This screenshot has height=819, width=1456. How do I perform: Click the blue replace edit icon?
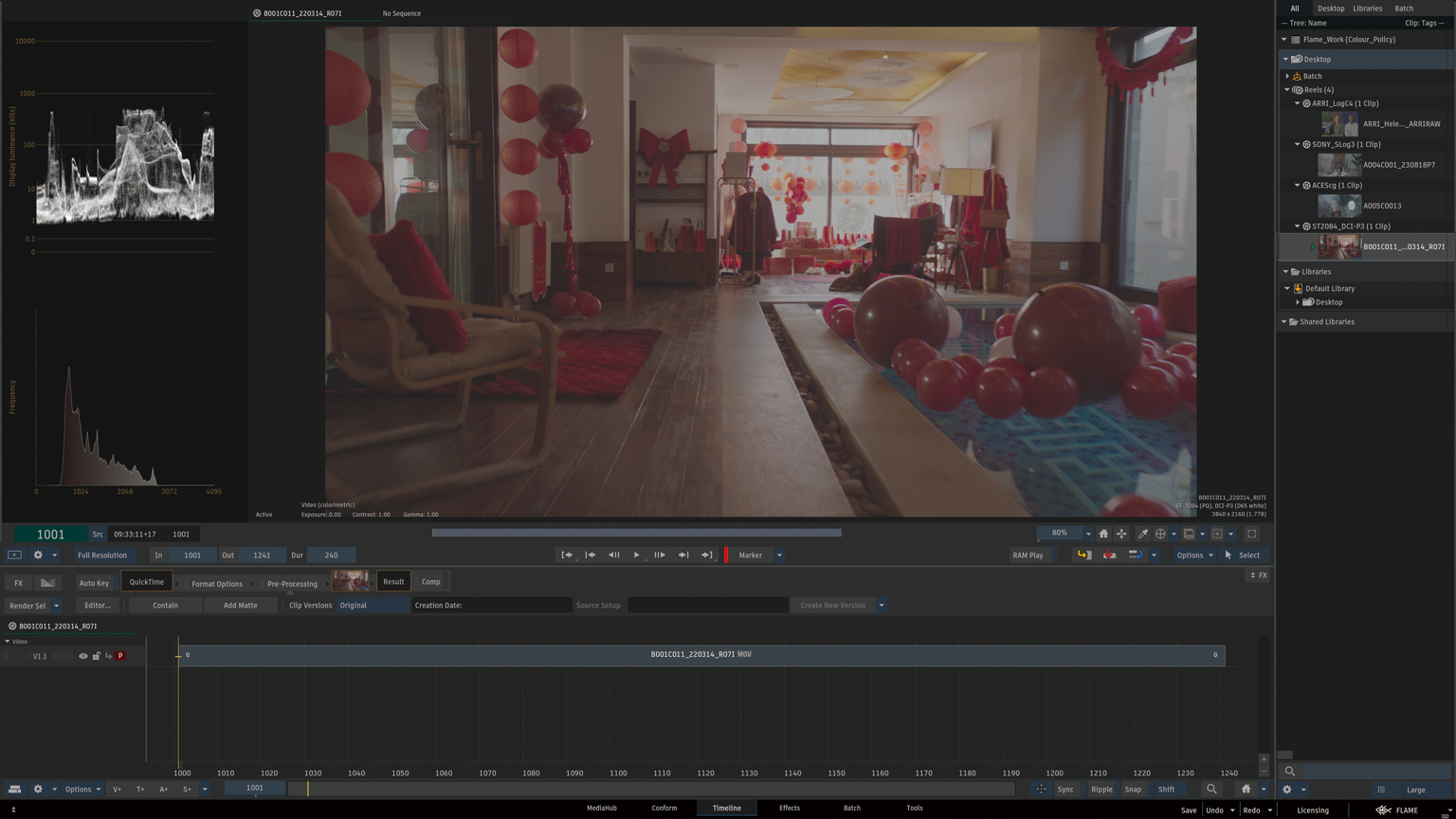1135,555
